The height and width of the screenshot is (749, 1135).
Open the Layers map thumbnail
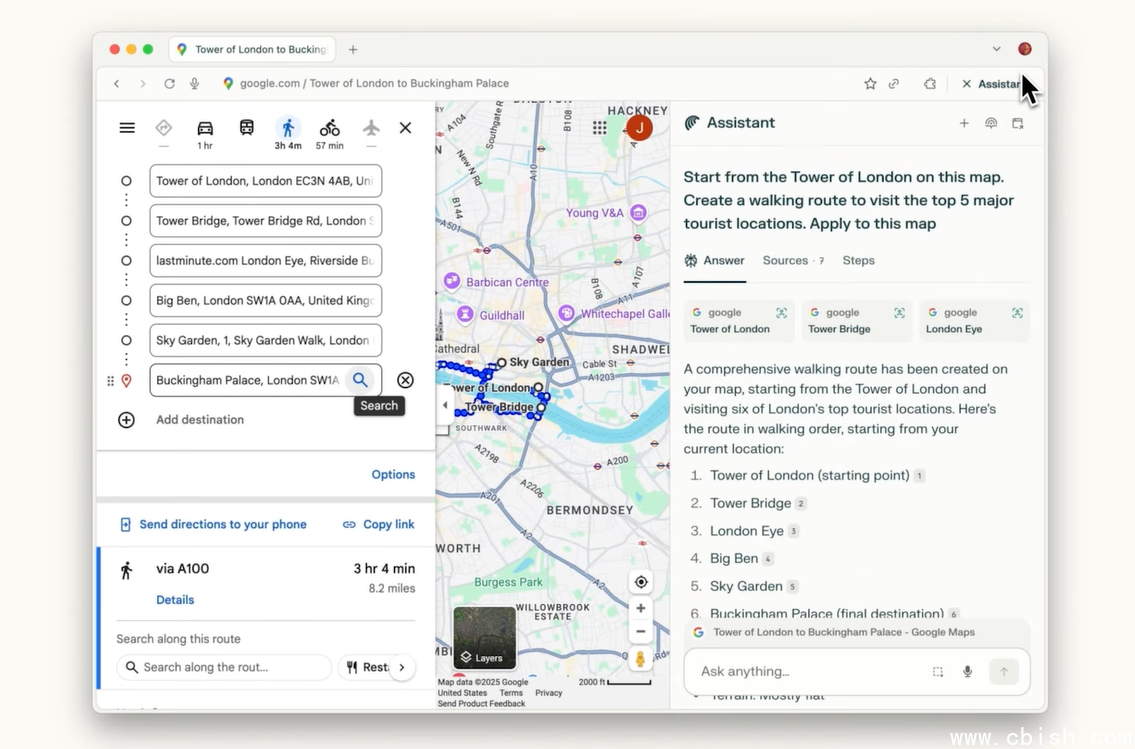pos(484,638)
